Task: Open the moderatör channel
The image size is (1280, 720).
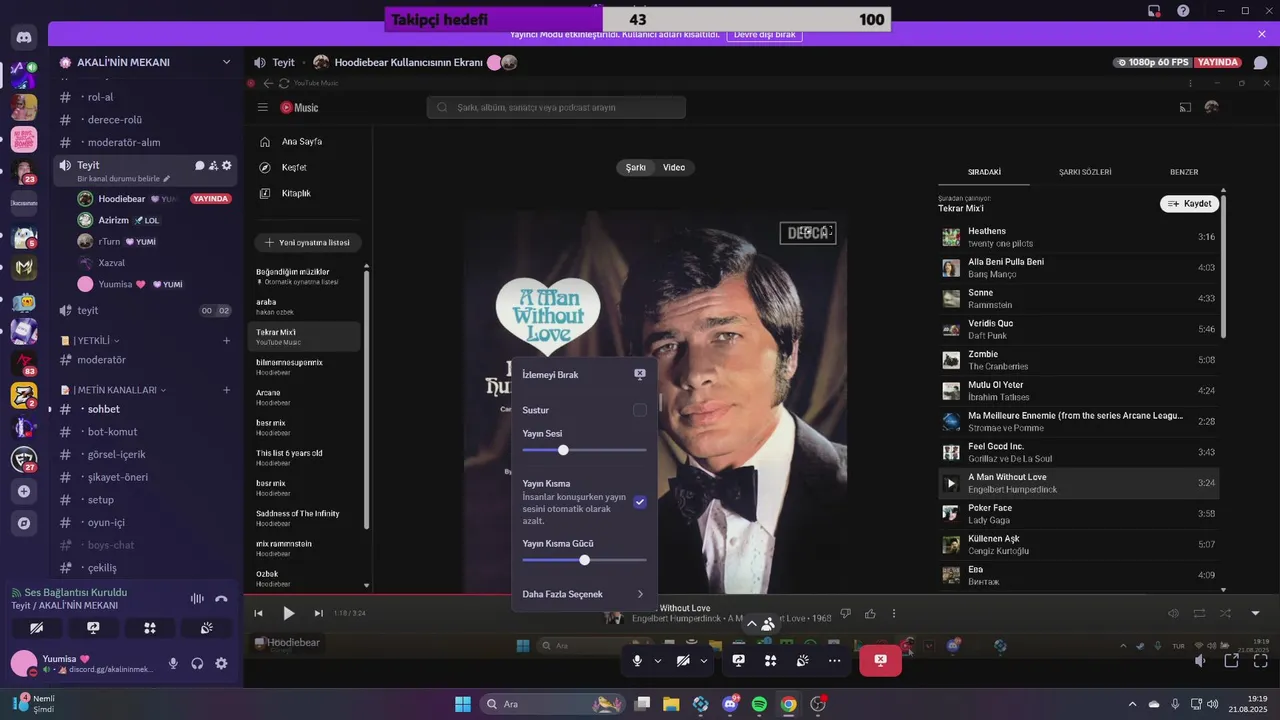Action: (143, 360)
